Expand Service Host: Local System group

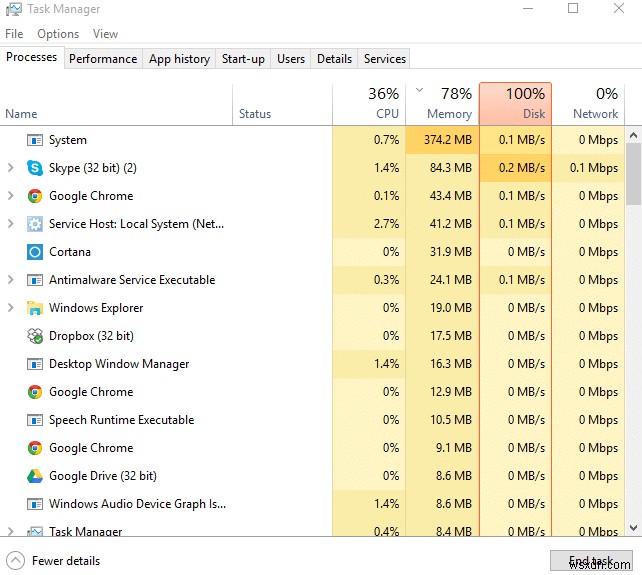coord(11,224)
